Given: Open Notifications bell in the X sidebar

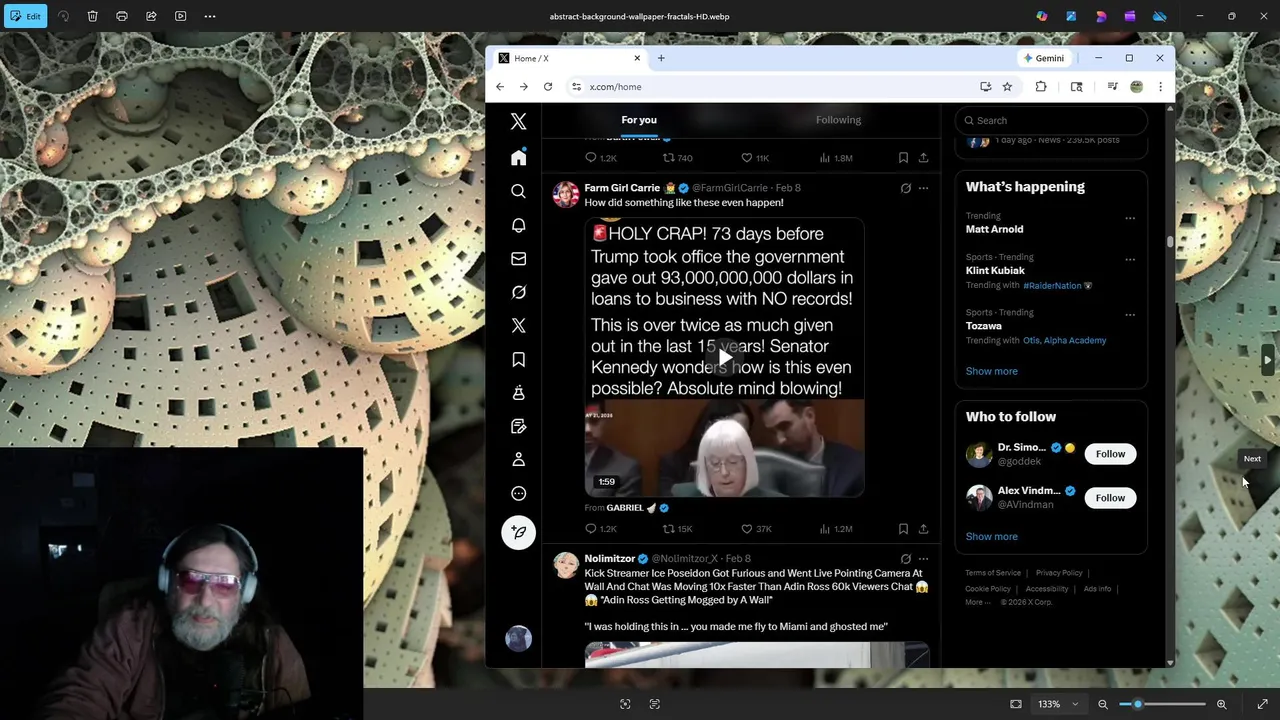Looking at the screenshot, I should (x=518, y=225).
